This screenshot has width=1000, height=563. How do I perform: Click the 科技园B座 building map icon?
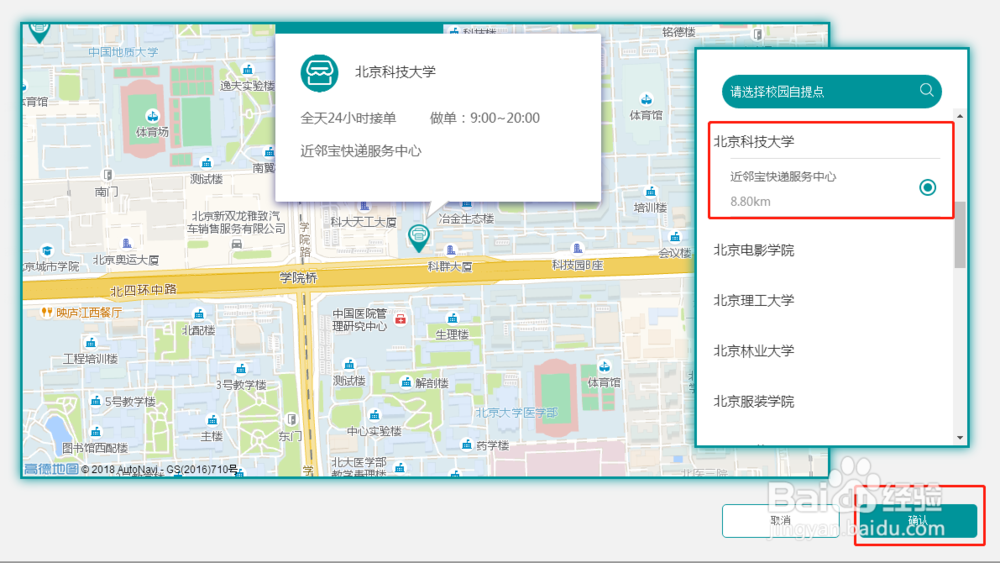tap(577, 248)
